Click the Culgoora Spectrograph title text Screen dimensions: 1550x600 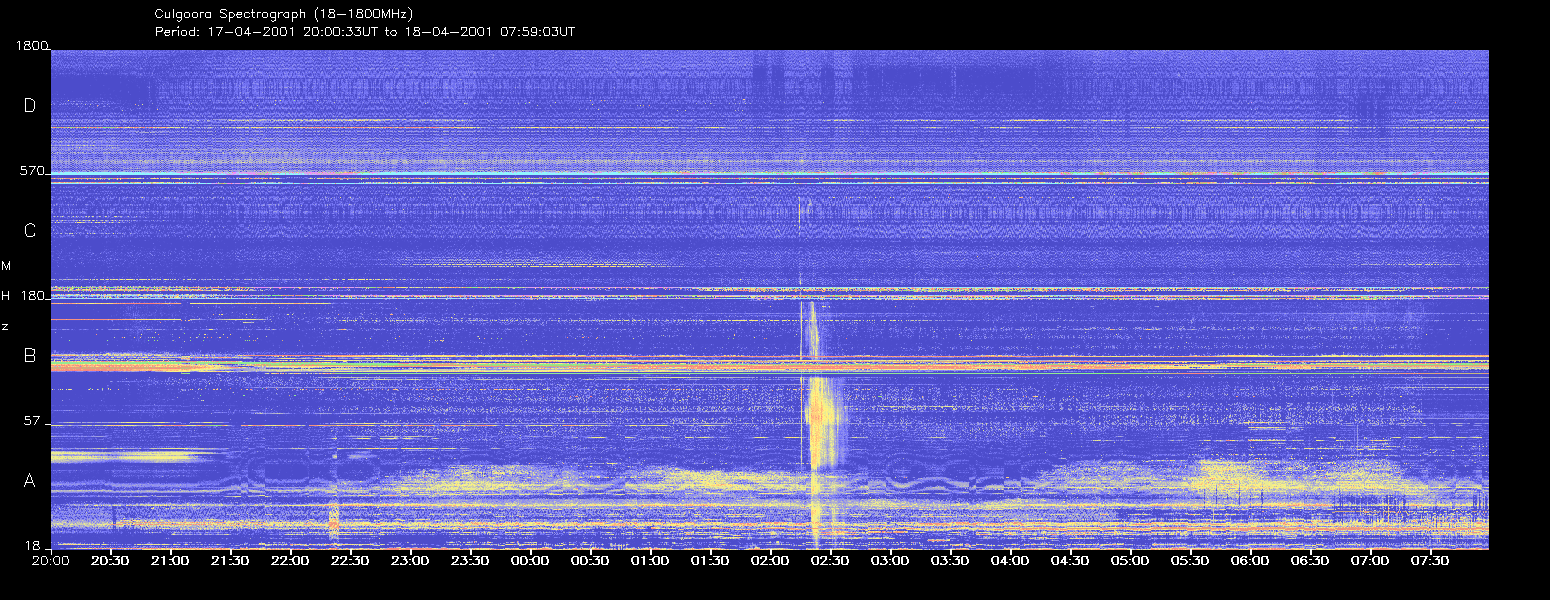[x=284, y=14]
